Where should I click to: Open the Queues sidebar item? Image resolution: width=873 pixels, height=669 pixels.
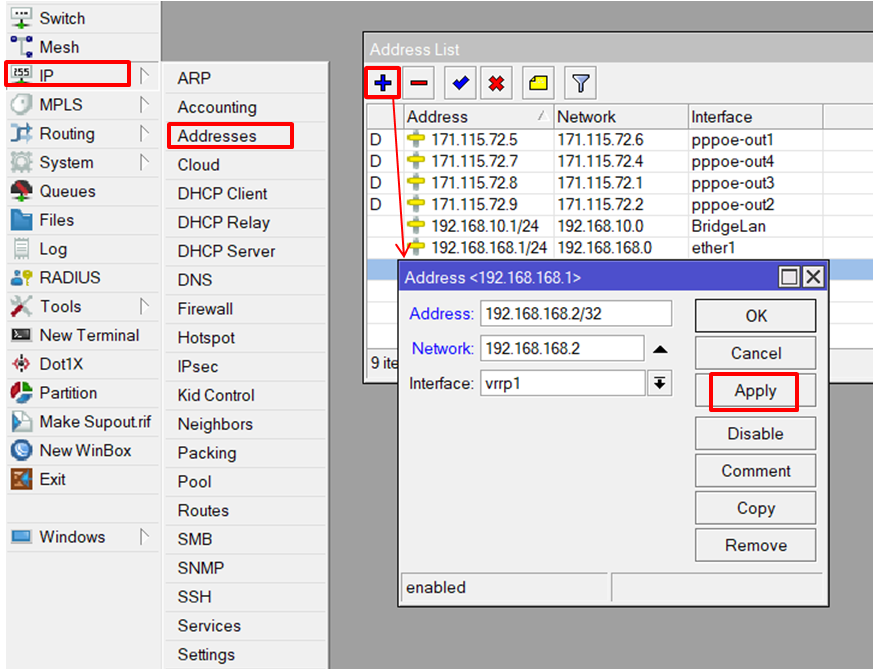tap(67, 191)
